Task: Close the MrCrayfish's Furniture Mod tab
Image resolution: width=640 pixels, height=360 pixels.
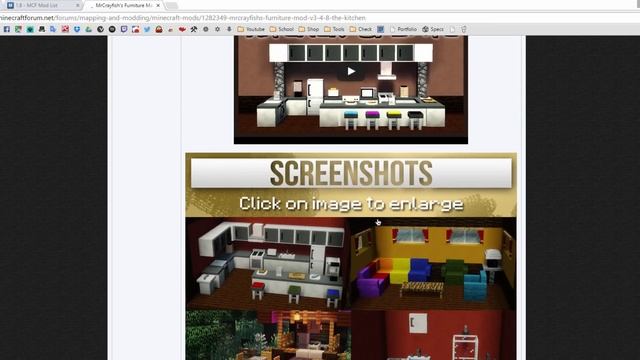Action: click(x=158, y=5)
